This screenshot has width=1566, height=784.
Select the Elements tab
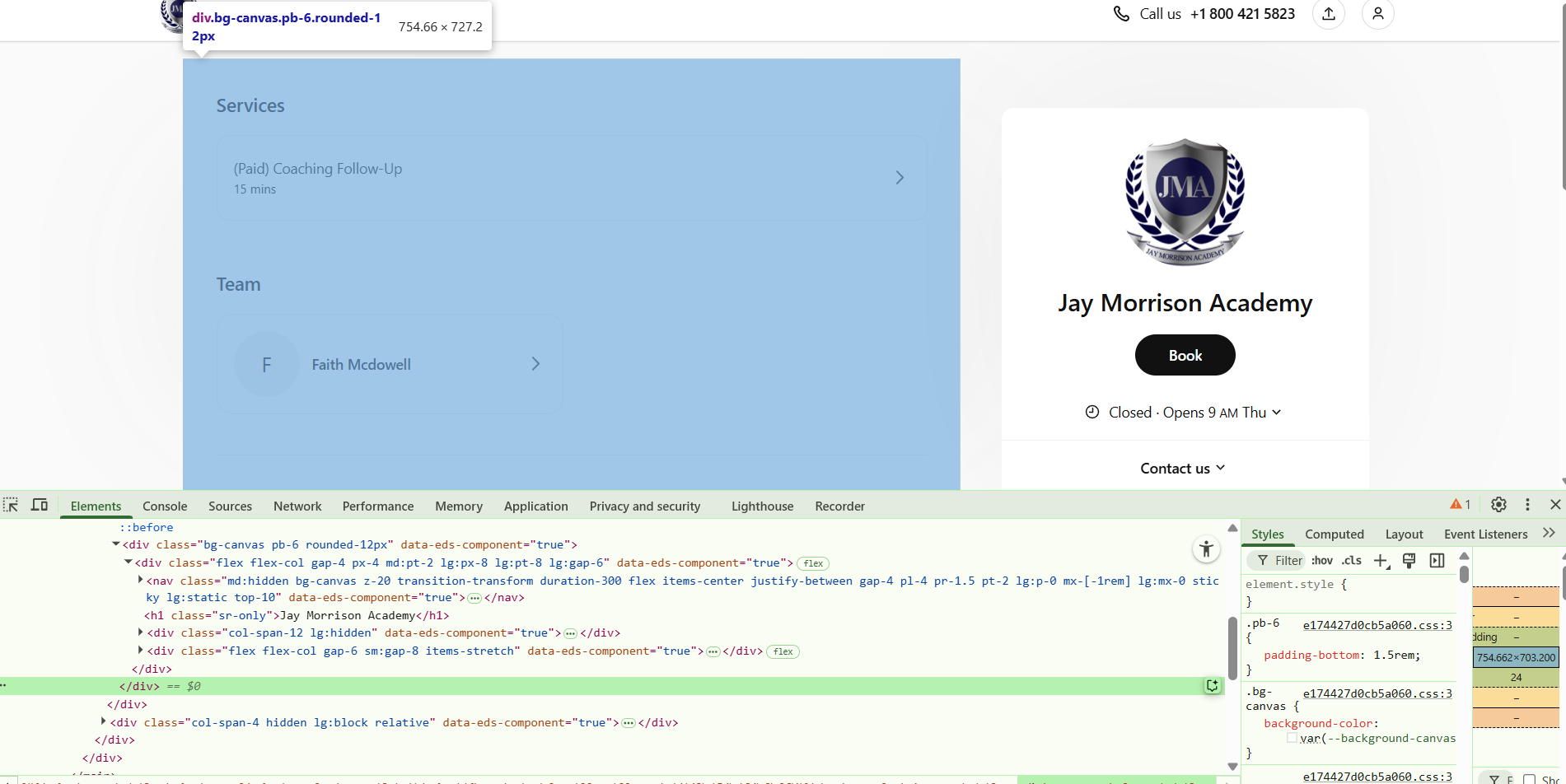click(96, 506)
